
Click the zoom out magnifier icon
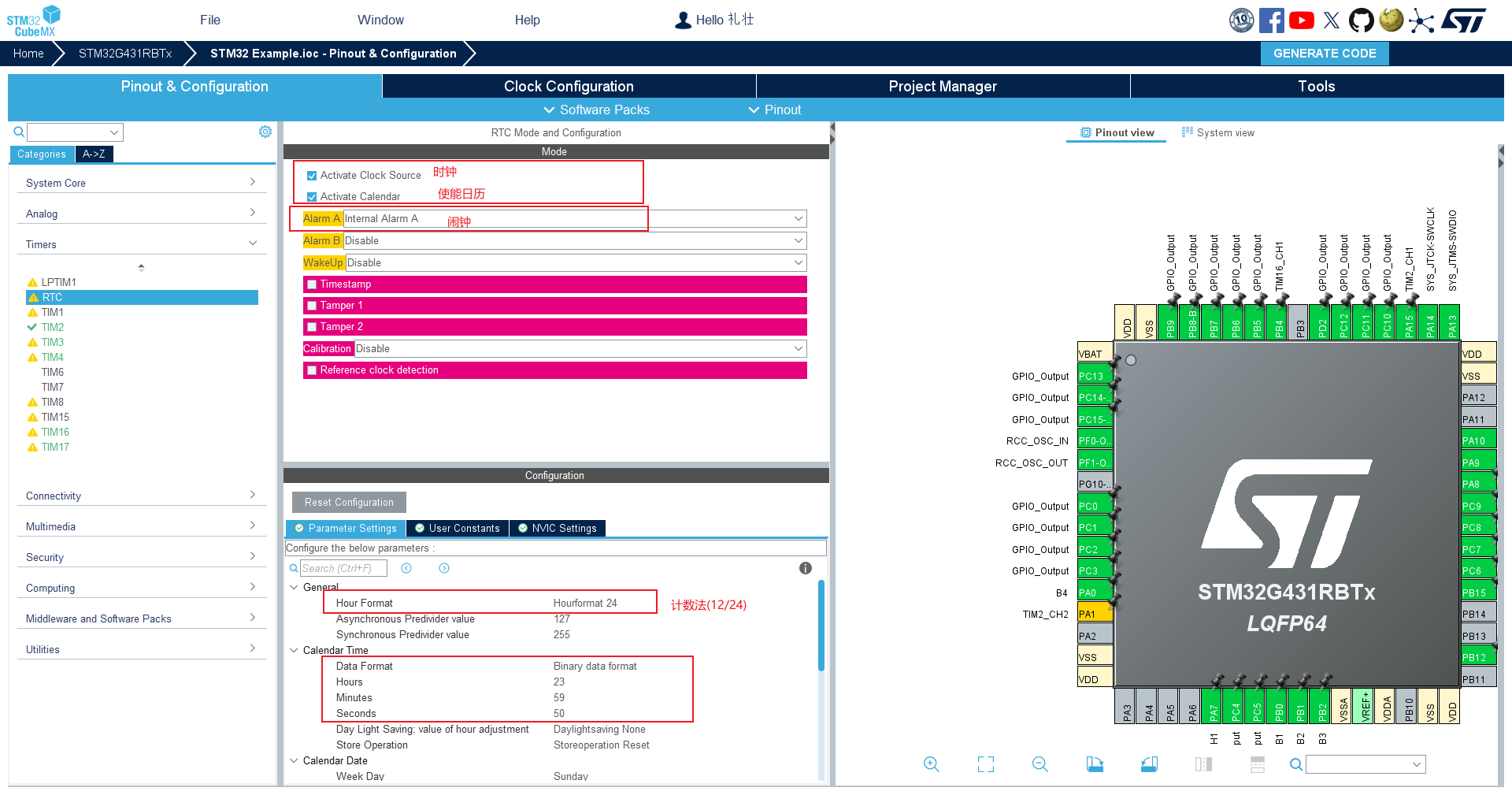pos(1039,764)
